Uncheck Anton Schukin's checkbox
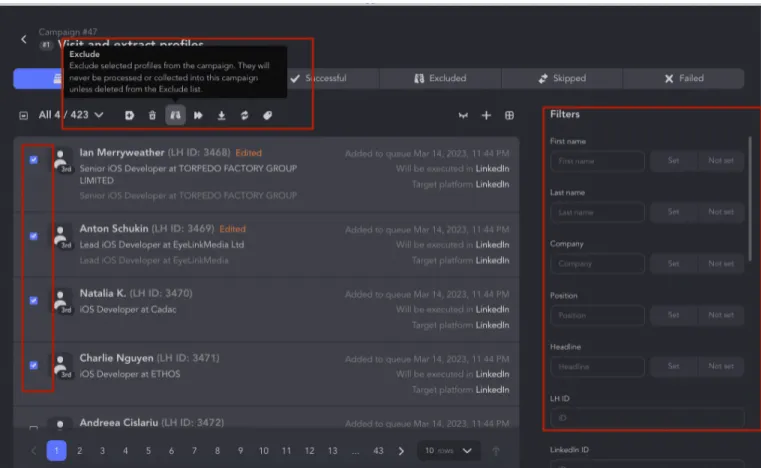This screenshot has width=761, height=468. (x=33, y=236)
